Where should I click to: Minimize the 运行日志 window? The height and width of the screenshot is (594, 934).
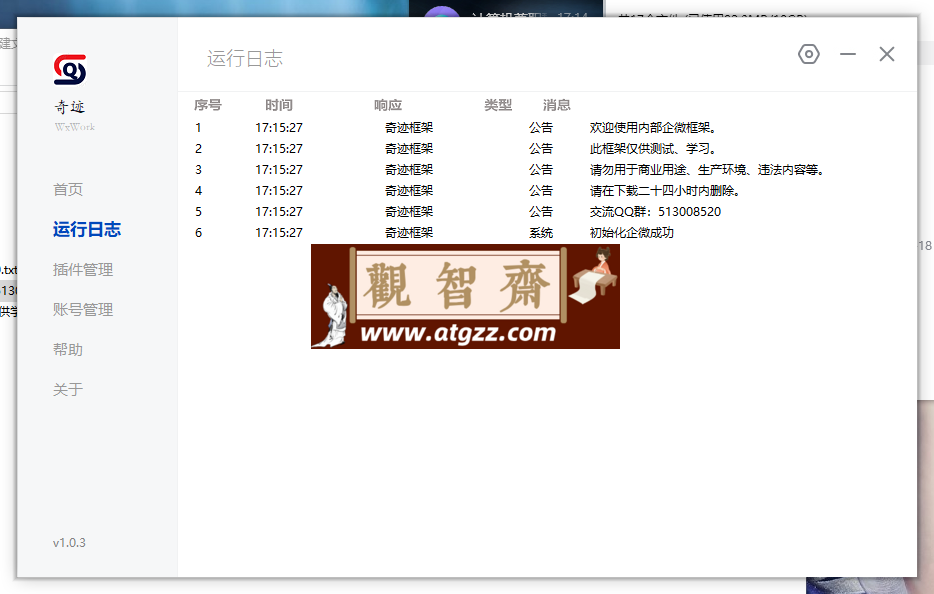click(x=848, y=54)
